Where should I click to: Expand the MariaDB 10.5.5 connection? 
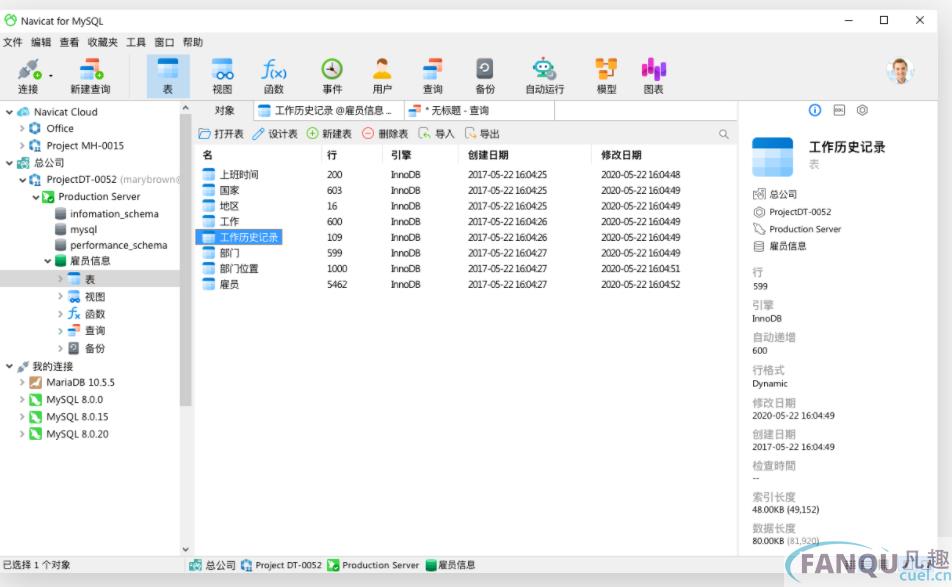22,383
